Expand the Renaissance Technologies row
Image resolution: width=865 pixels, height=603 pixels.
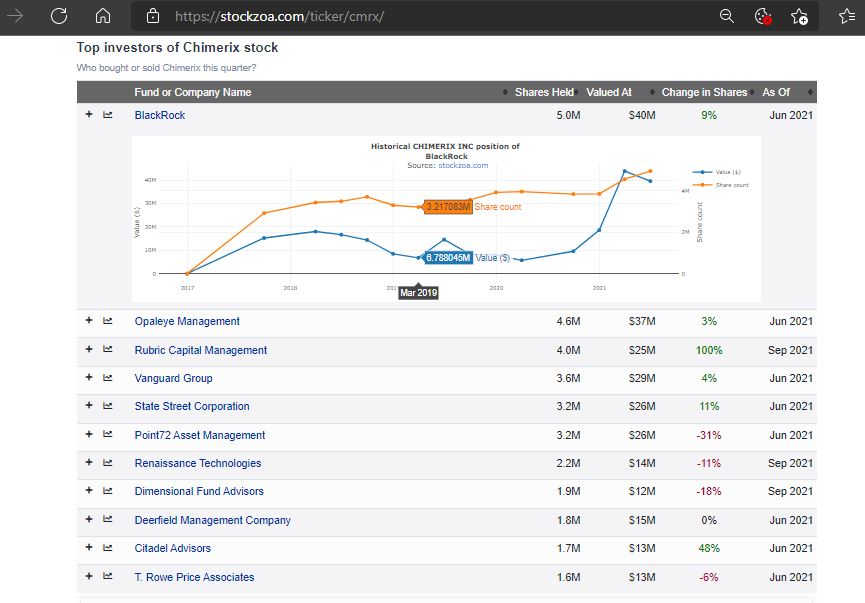point(89,462)
